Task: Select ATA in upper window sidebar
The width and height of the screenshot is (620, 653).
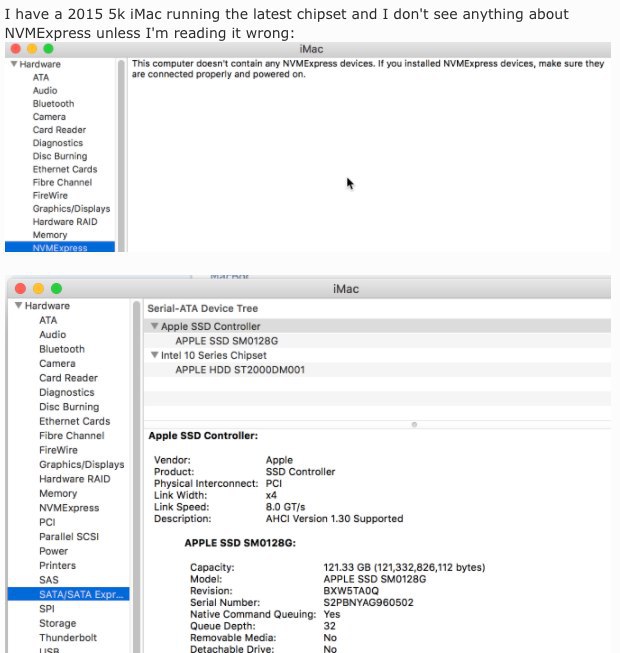Action: (41, 77)
